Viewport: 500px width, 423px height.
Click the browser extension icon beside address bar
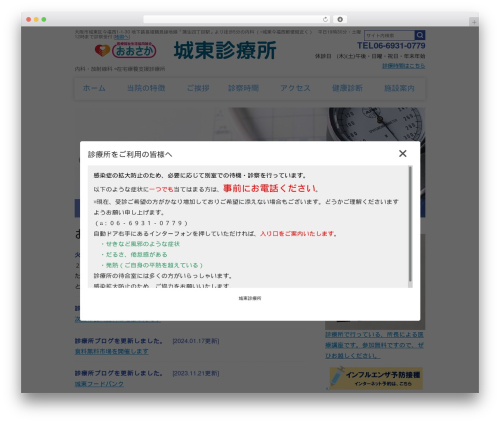[x=340, y=19]
